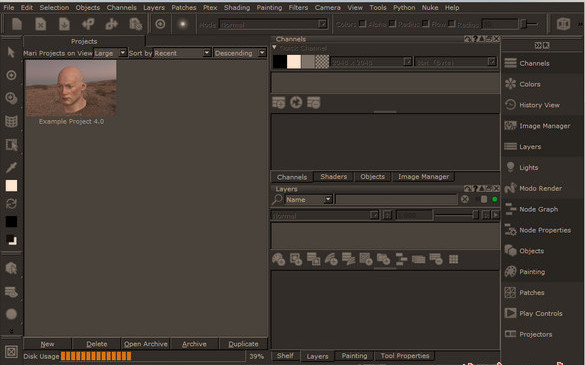
Task: Open the Example Project 4.0 thumbnail
Action: point(71,88)
